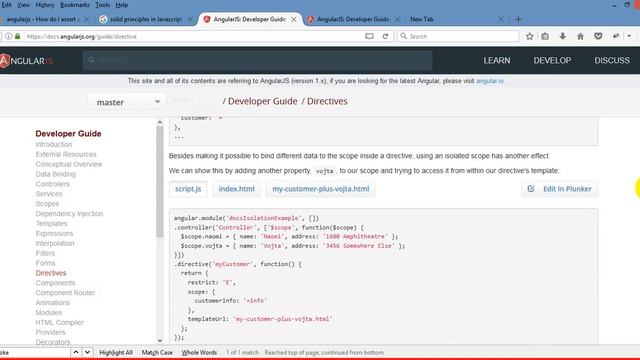Close the New Tab tab

click(501, 19)
